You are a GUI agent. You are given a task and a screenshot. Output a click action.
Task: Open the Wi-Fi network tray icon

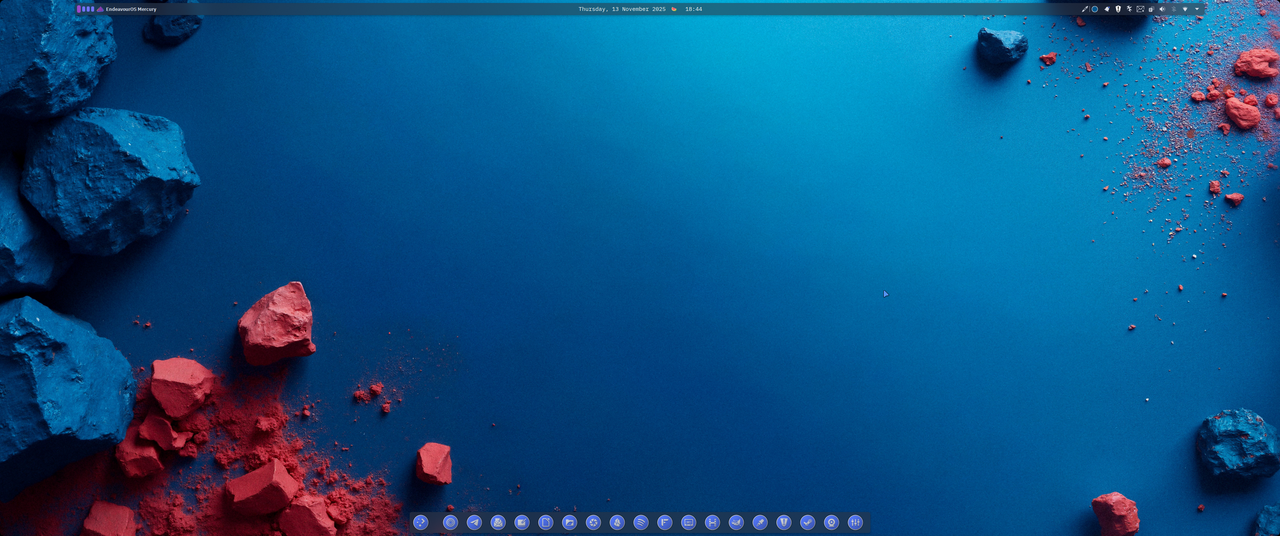coord(1185,9)
